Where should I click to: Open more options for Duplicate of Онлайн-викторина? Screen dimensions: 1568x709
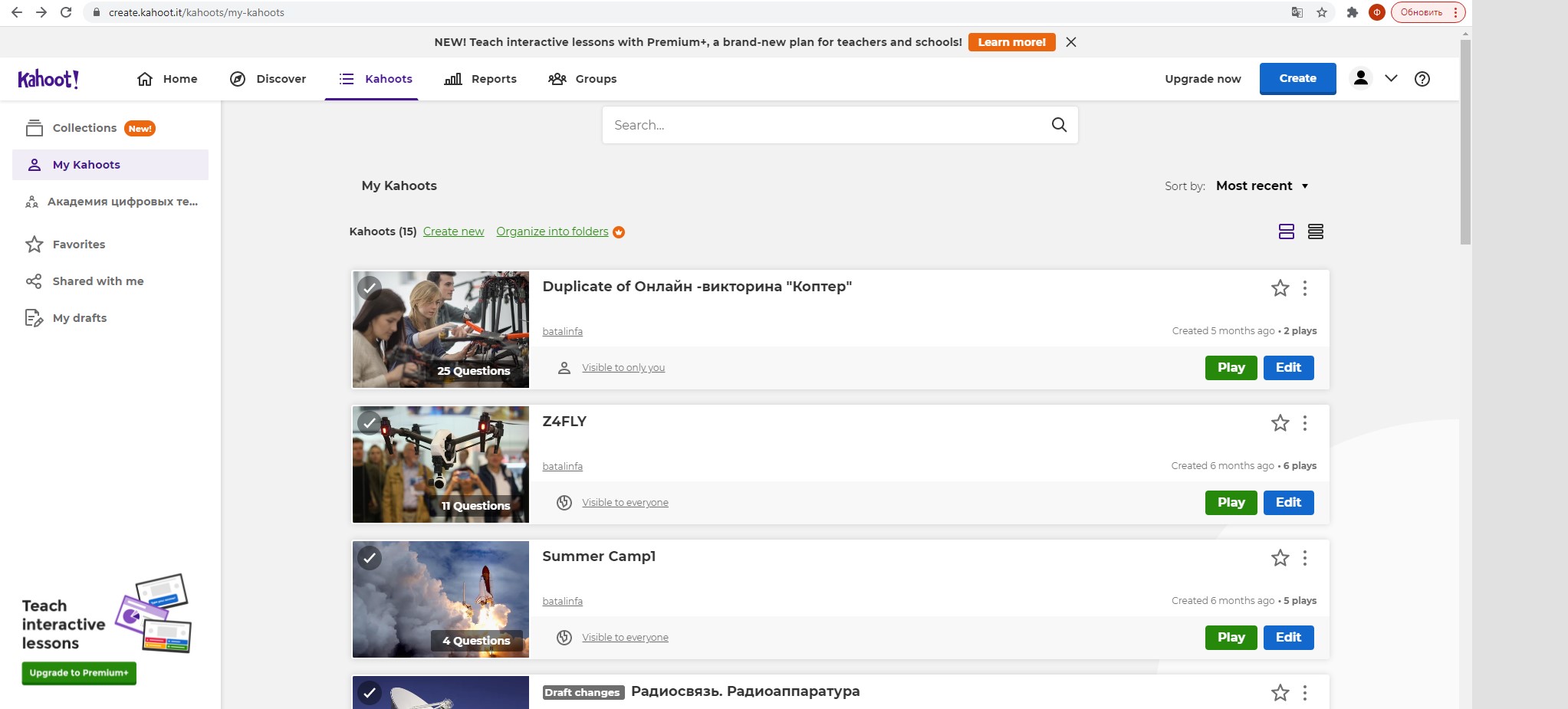tap(1305, 288)
